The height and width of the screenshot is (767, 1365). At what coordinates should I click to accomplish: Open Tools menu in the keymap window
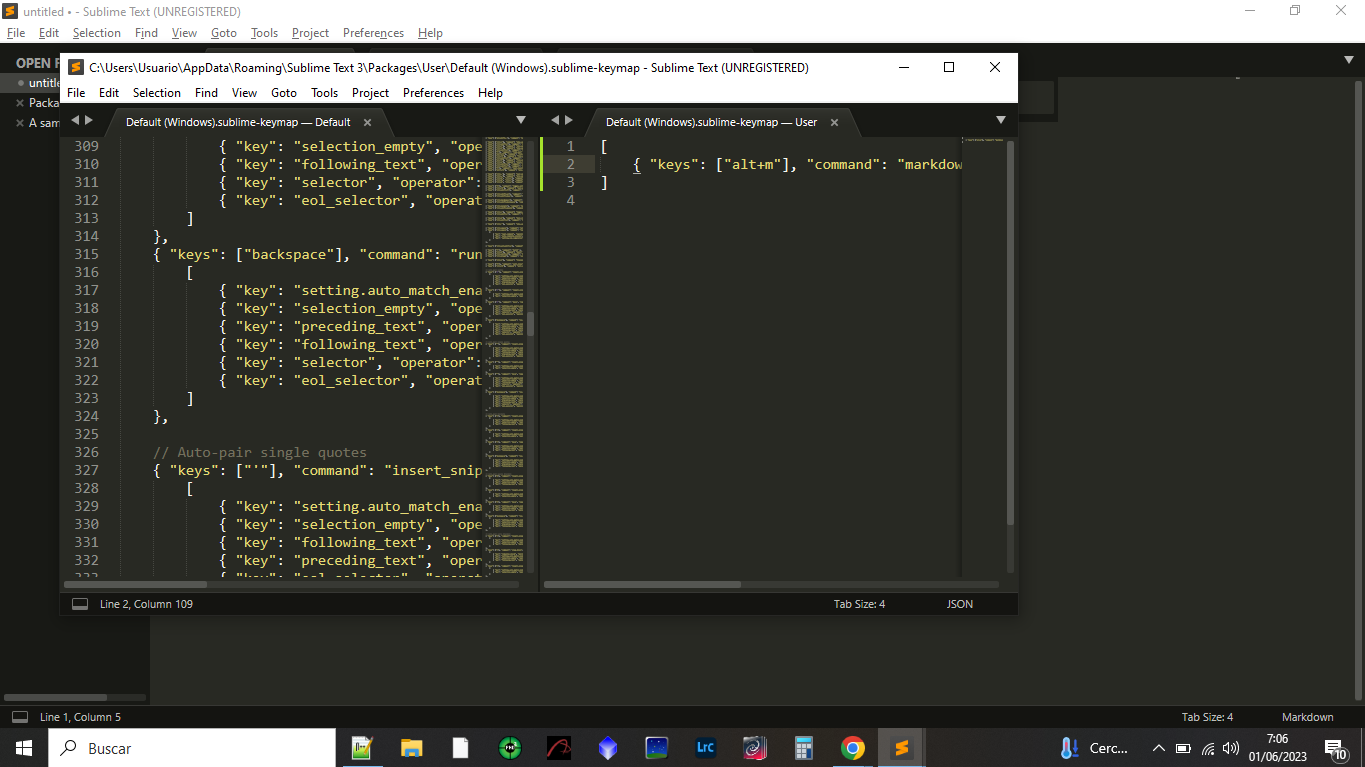pyautogui.click(x=324, y=92)
